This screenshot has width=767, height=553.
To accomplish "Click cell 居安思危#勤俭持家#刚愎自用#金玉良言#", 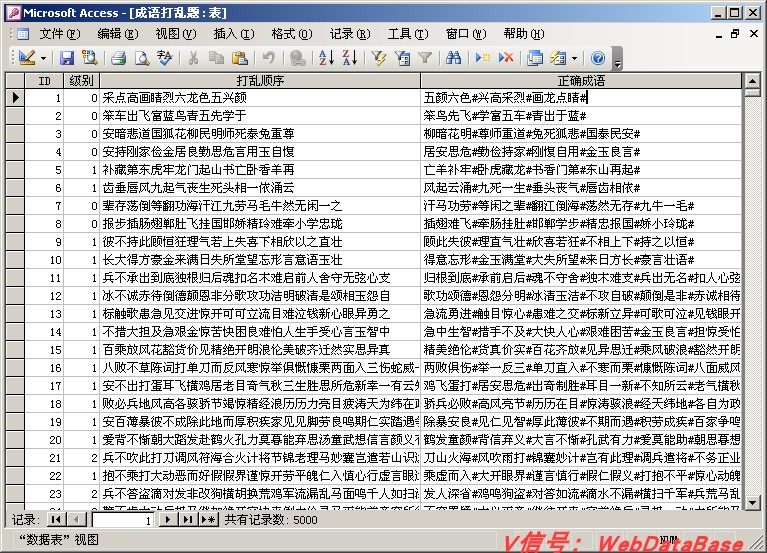I will click(581, 152).
